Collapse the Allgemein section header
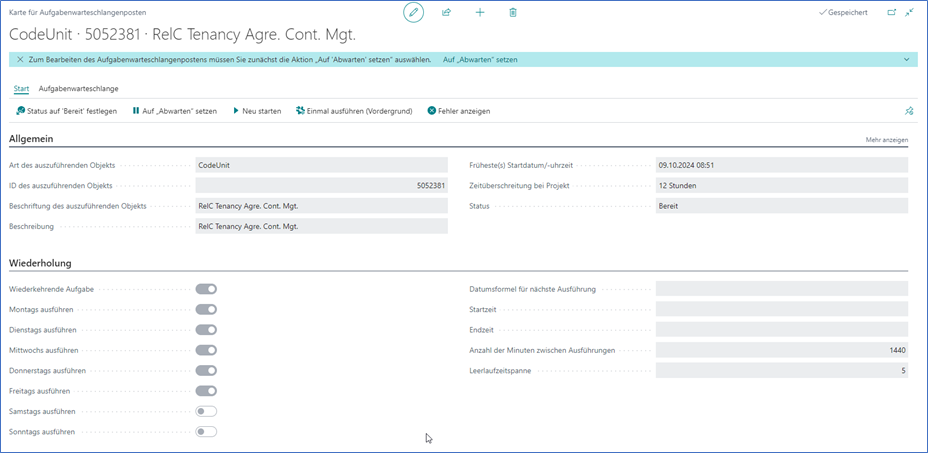Image resolution: width=928 pixels, height=453 pixels. coord(31,139)
